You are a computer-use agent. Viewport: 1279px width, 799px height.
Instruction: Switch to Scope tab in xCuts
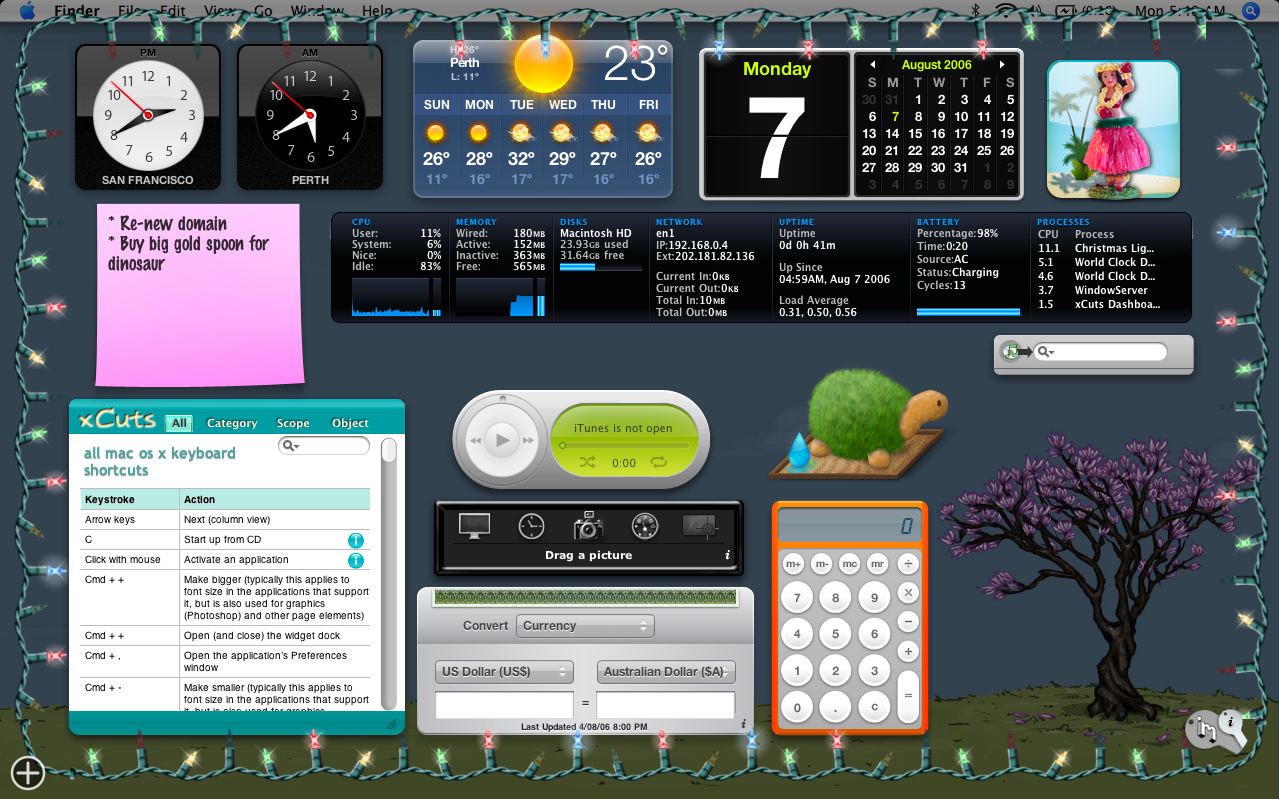pyautogui.click(x=293, y=423)
